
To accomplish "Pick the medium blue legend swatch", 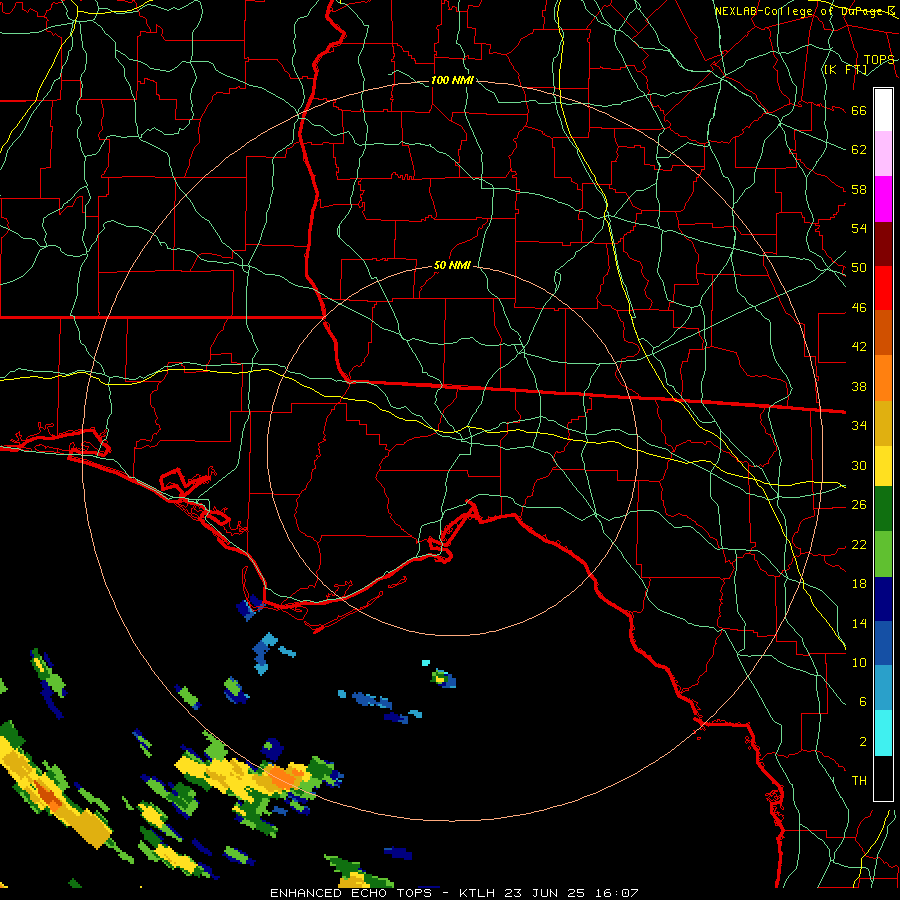I will tap(883, 643).
